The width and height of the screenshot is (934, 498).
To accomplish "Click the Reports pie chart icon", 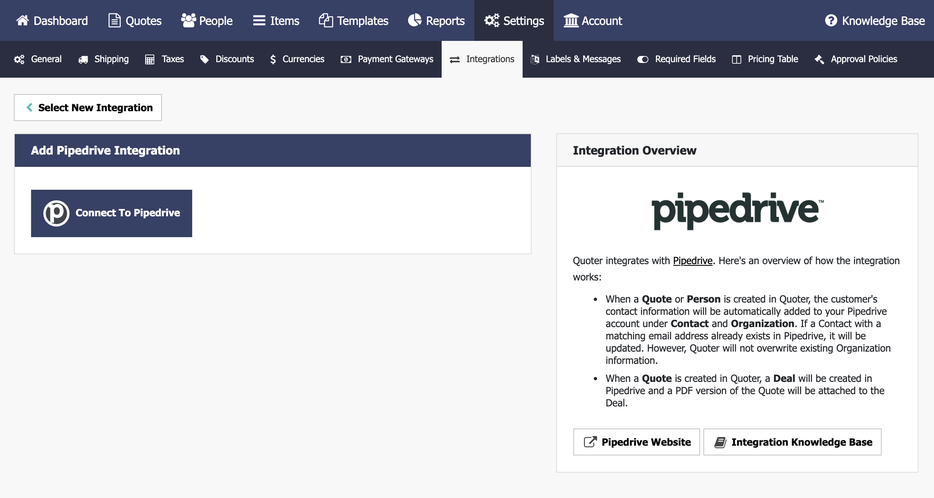I will [x=415, y=21].
